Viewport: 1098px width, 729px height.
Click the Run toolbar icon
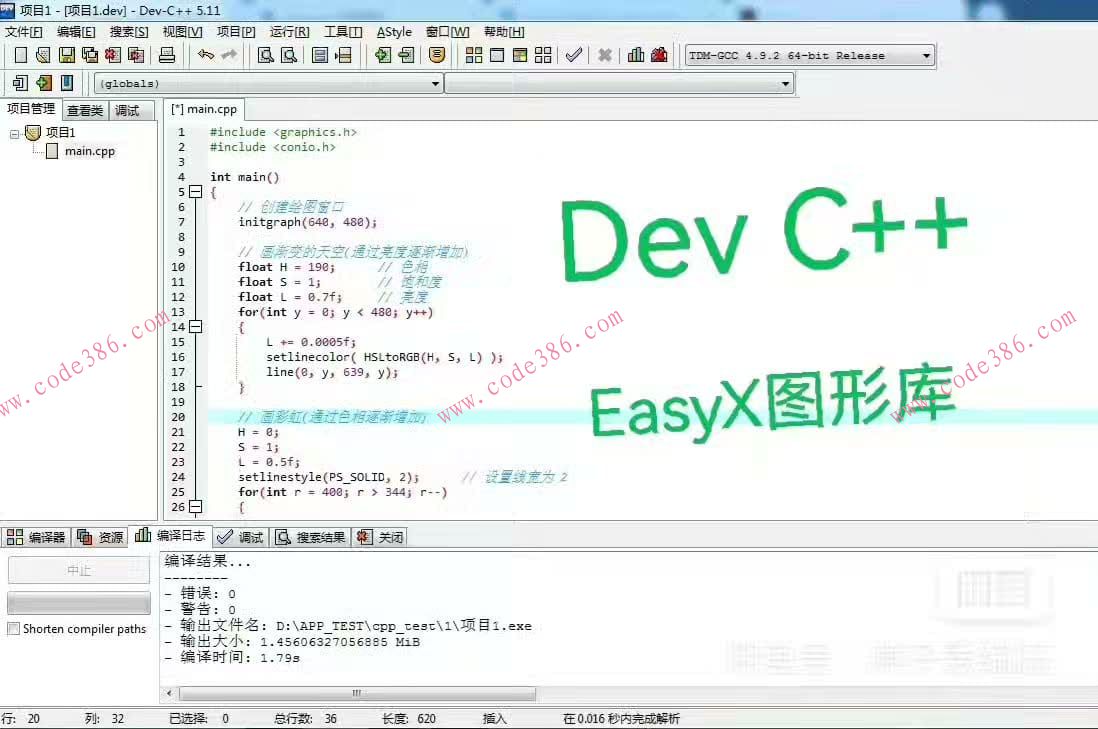497,55
